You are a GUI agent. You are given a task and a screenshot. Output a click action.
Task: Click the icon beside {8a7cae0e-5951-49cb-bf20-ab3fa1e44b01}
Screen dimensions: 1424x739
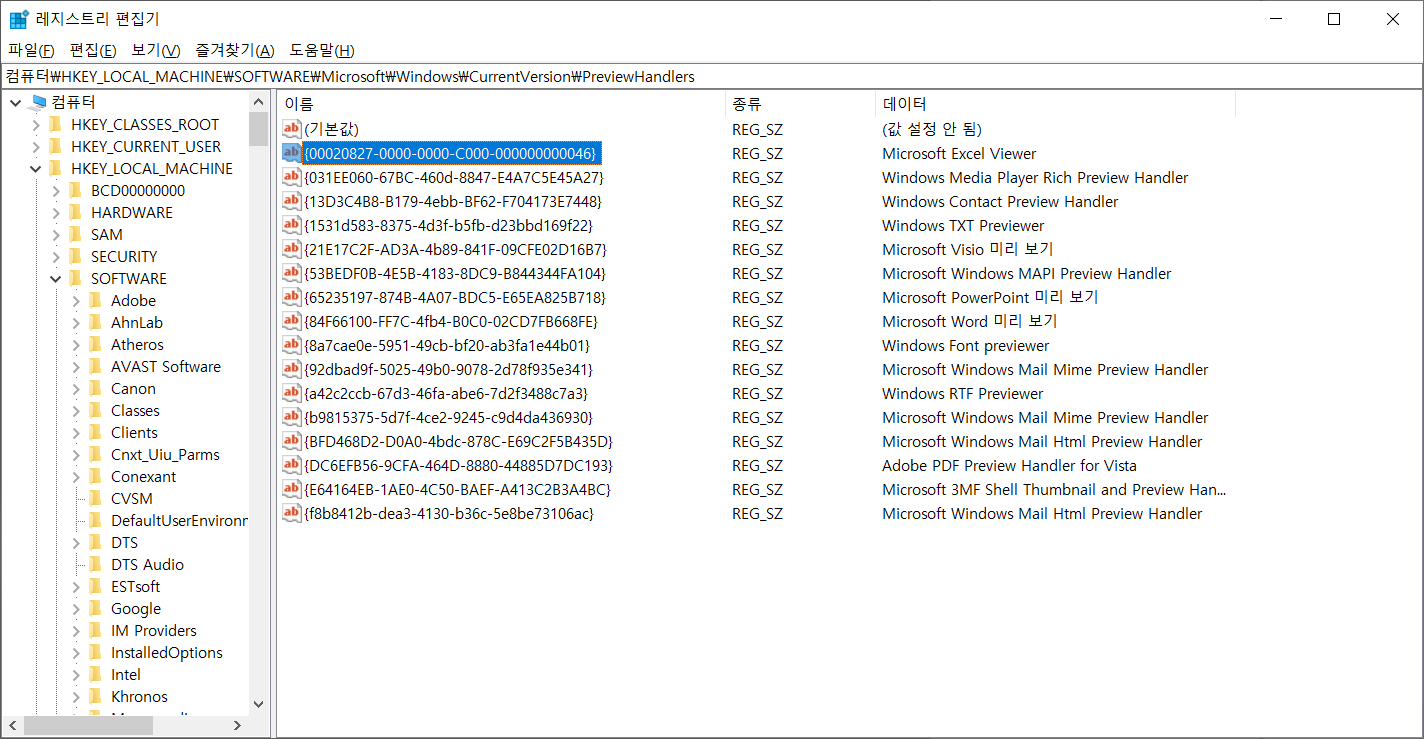(x=292, y=345)
